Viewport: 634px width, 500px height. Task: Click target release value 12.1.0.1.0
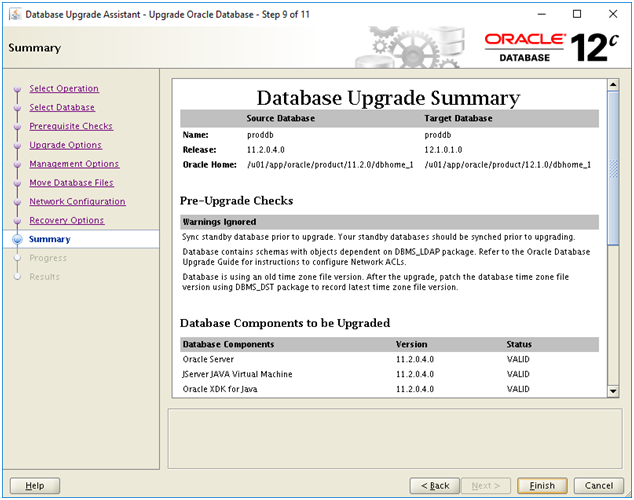(443, 150)
